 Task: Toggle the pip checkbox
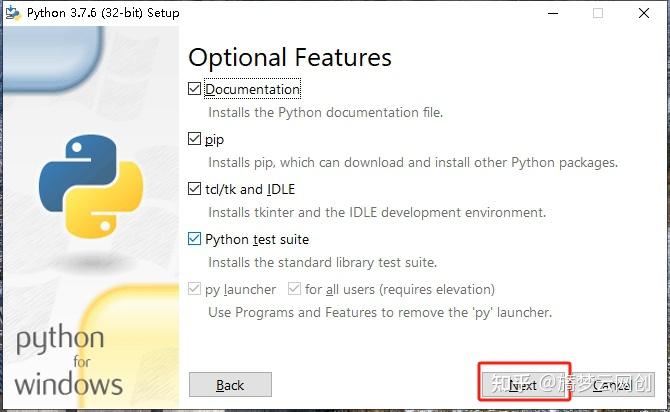click(194, 139)
